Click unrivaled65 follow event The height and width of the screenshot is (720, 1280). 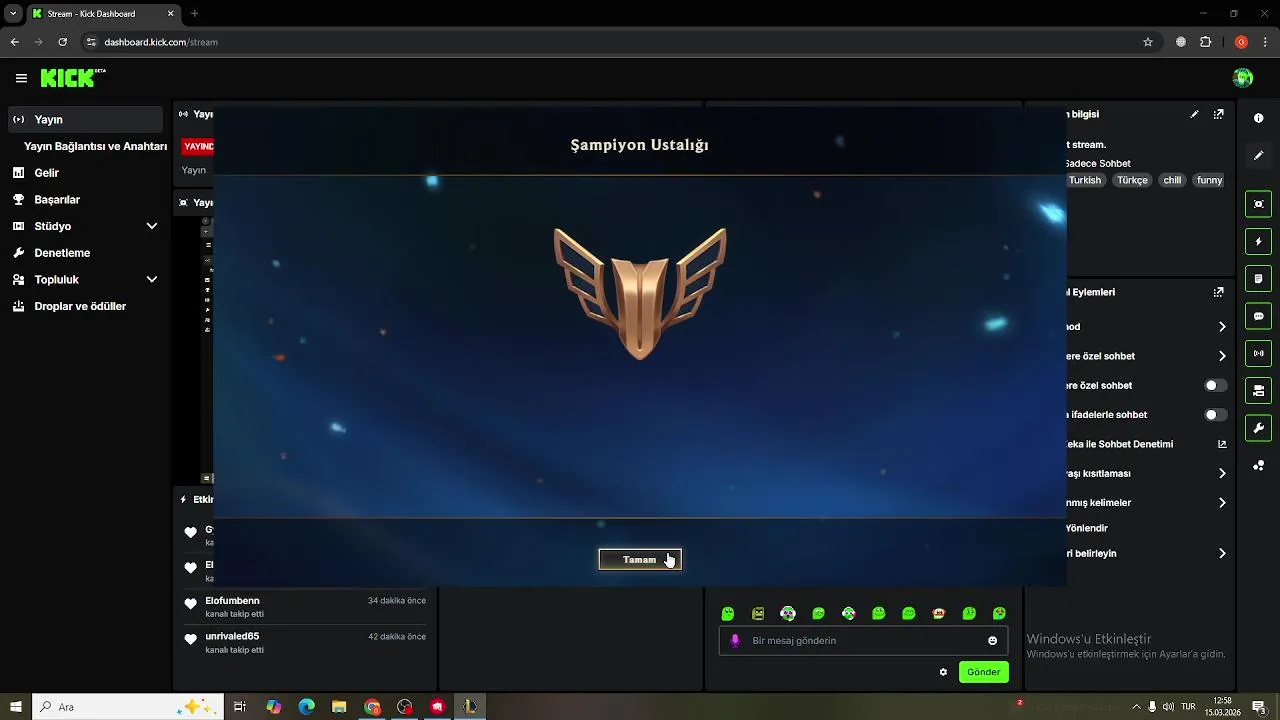tap(305, 643)
